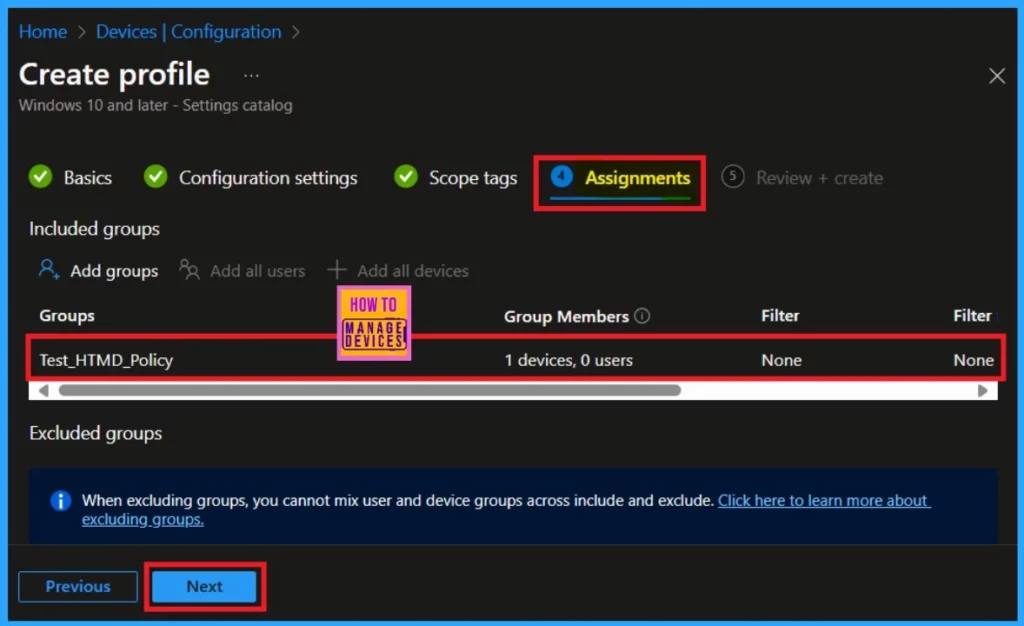The width and height of the screenshot is (1024, 626).
Task: Open the ellipsis menu beside Create profile
Action: coord(251,76)
